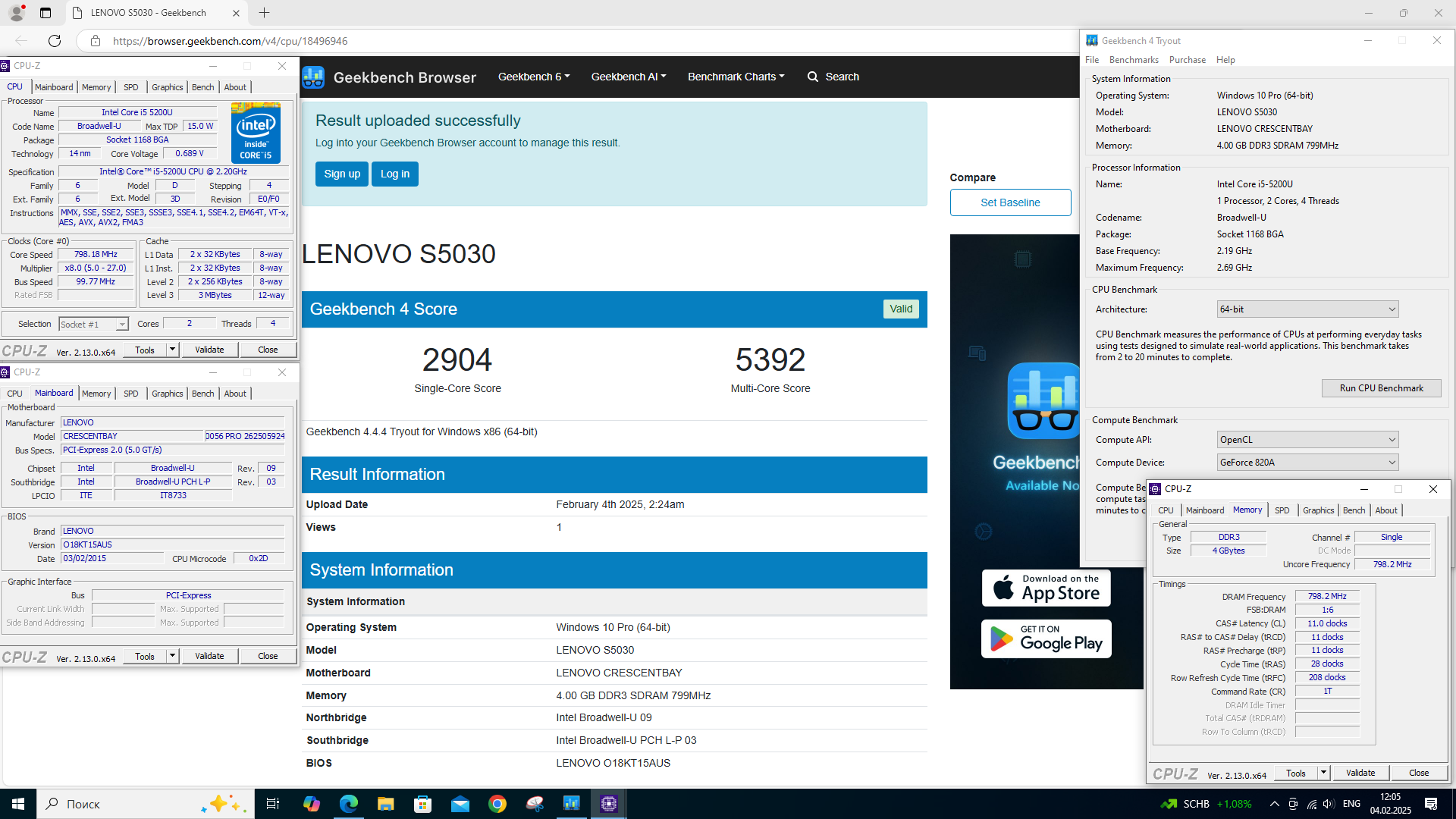
Task: Open the Download on the App Store badge
Action: pyautogui.click(x=1046, y=588)
